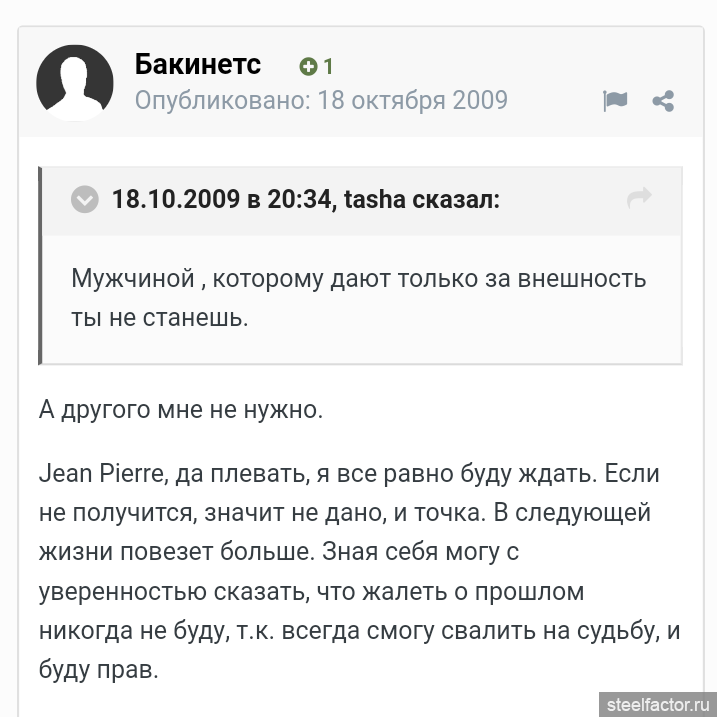Open the Бакинетс username link
This screenshot has height=717, width=717.
[198, 65]
